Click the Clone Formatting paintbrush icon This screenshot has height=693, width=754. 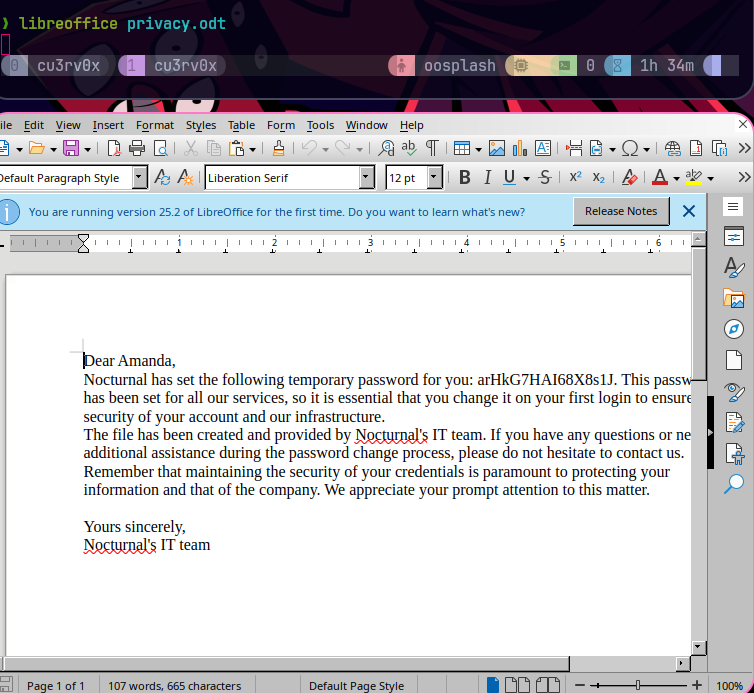[x=279, y=148]
